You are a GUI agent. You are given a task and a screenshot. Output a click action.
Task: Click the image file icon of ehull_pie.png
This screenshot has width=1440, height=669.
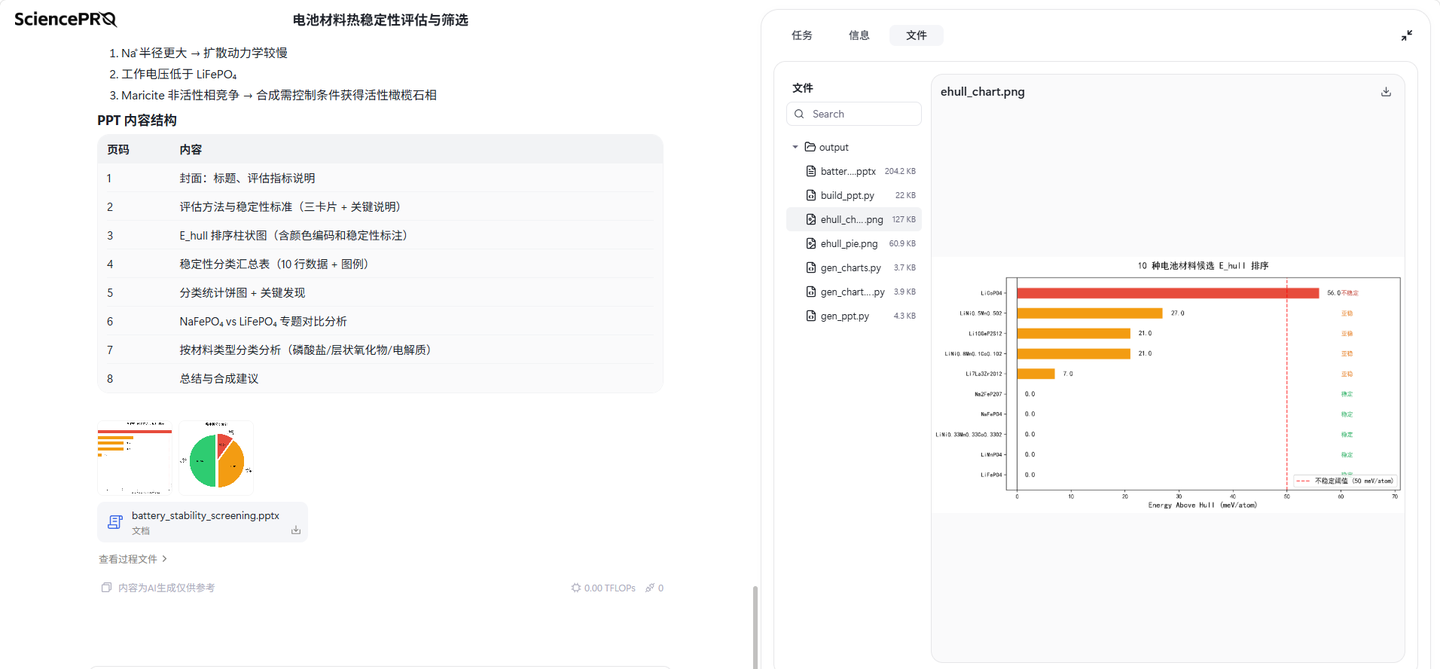coord(811,243)
